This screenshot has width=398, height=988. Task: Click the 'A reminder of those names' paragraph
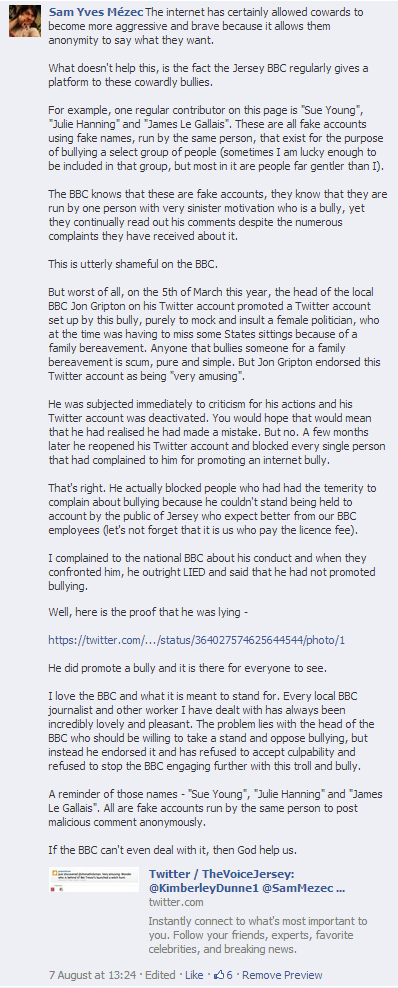(215, 807)
